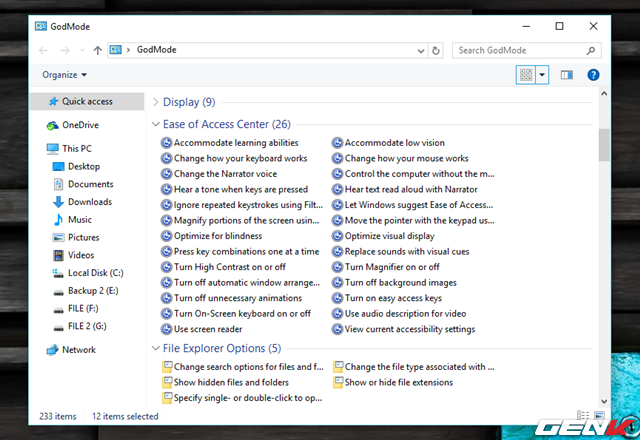Screen dimensions: 640x440
Task: Open Hear a tone when keys are pressed
Action: (x=234, y=189)
